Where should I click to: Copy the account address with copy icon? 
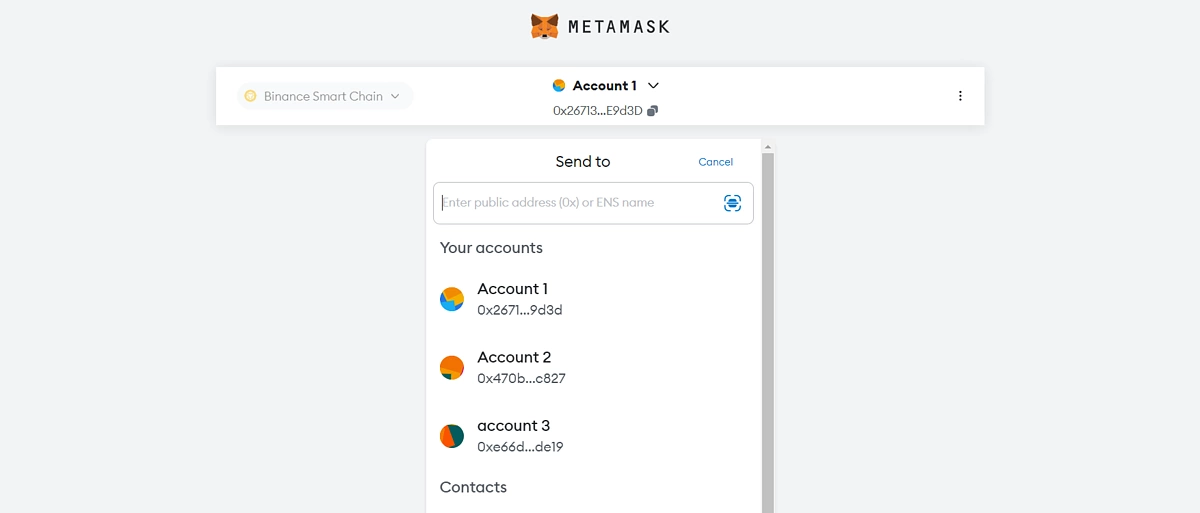click(652, 111)
